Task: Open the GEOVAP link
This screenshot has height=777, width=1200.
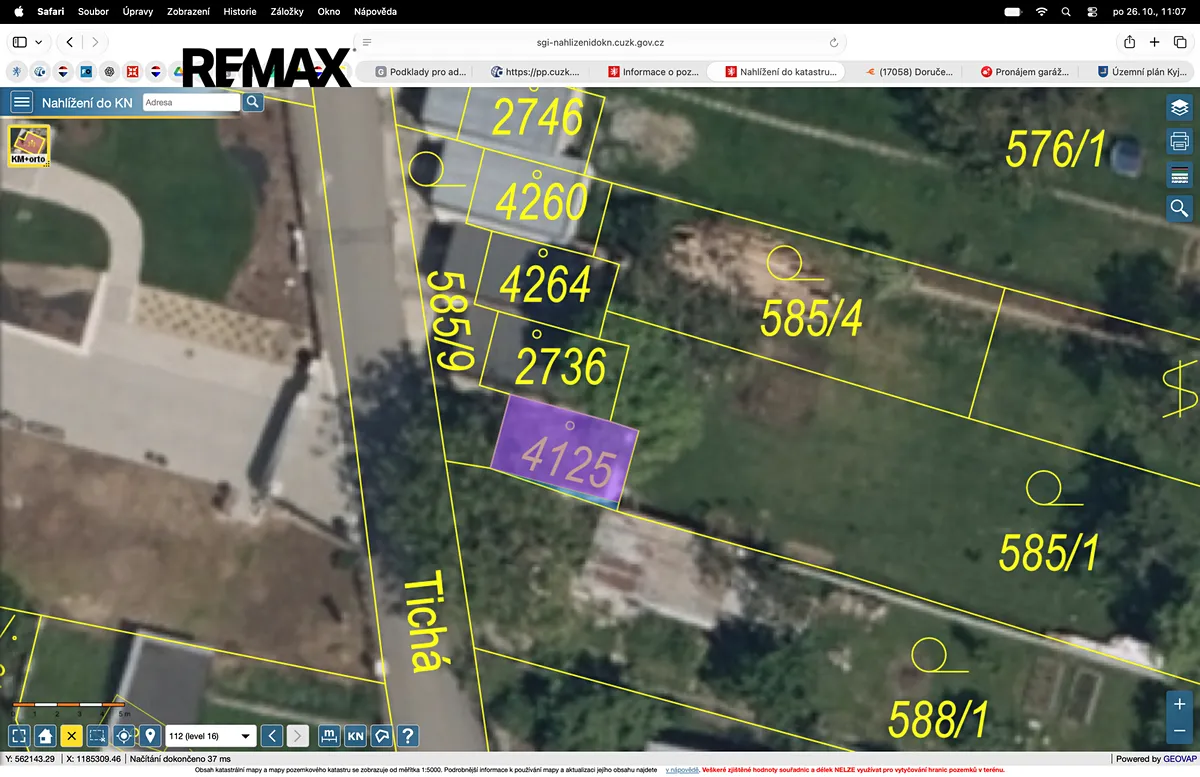Action: [x=1179, y=759]
